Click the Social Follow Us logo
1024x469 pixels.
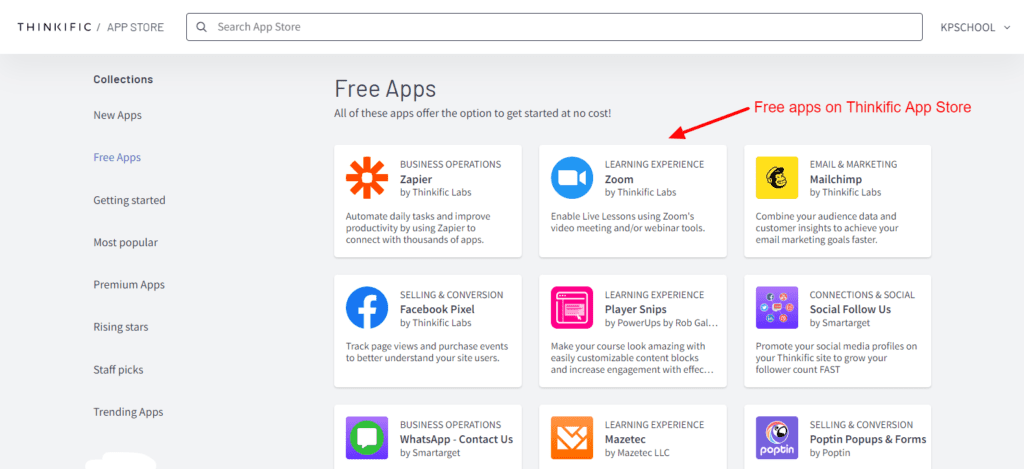click(777, 308)
